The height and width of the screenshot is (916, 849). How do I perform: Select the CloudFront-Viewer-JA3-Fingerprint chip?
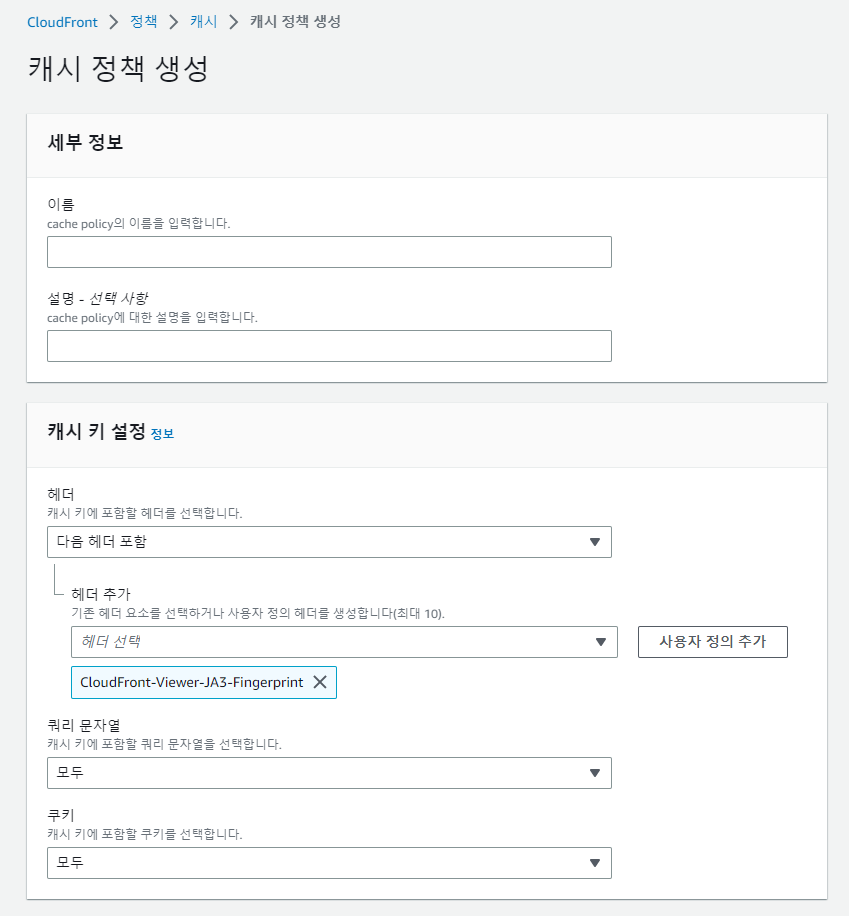[x=190, y=682]
